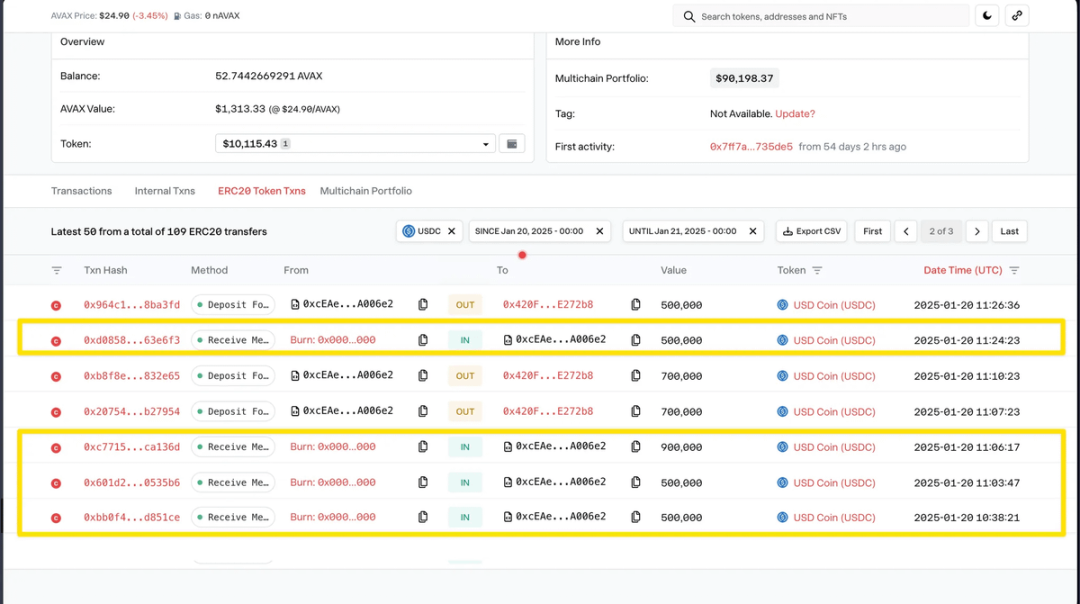Image resolution: width=1080 pixels, height=604 pixels.
Task: Open transaction hash 0xc7715...ca136d
Action: point(131,447)
